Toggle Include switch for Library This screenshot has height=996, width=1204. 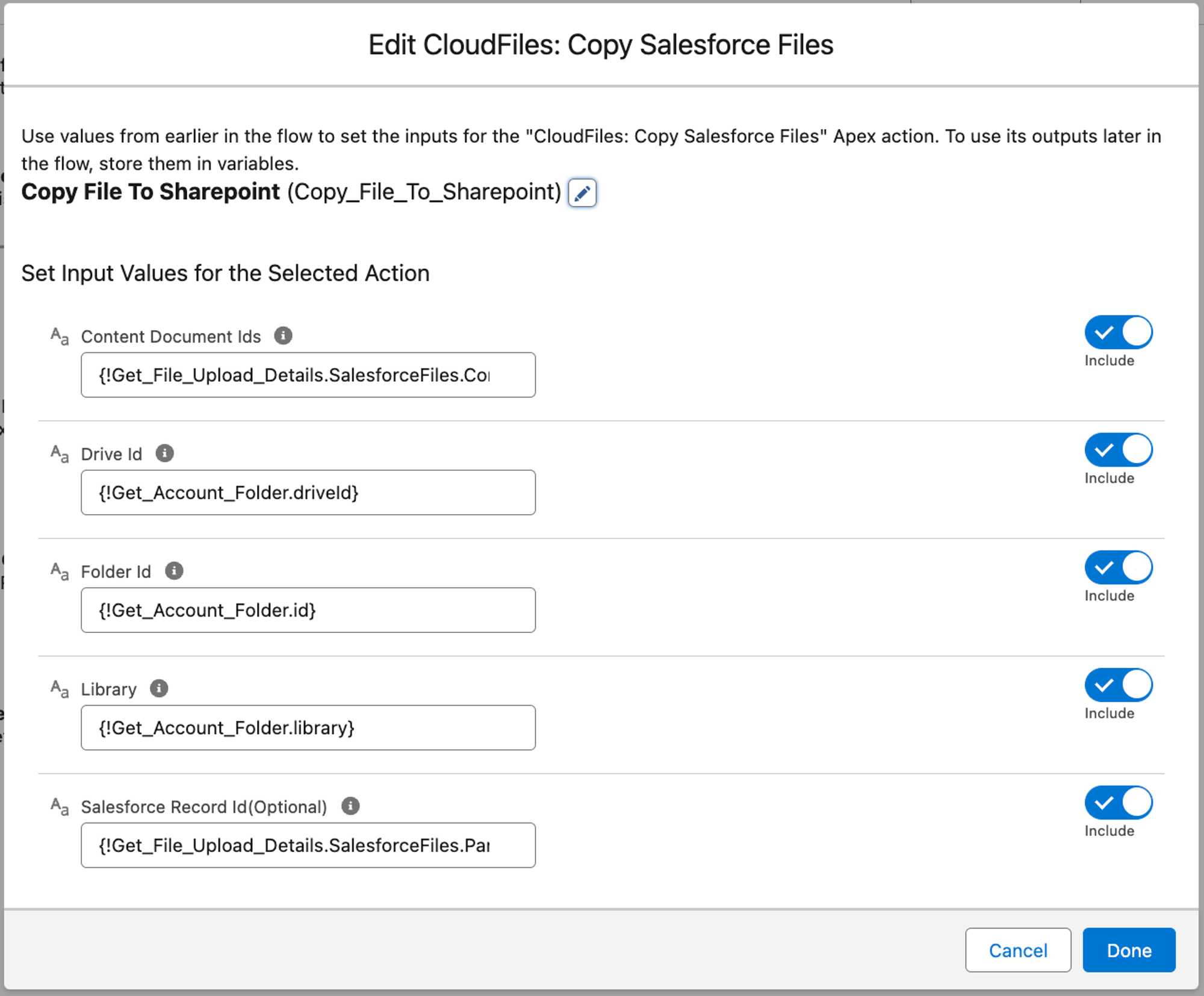pos(1119,685)
